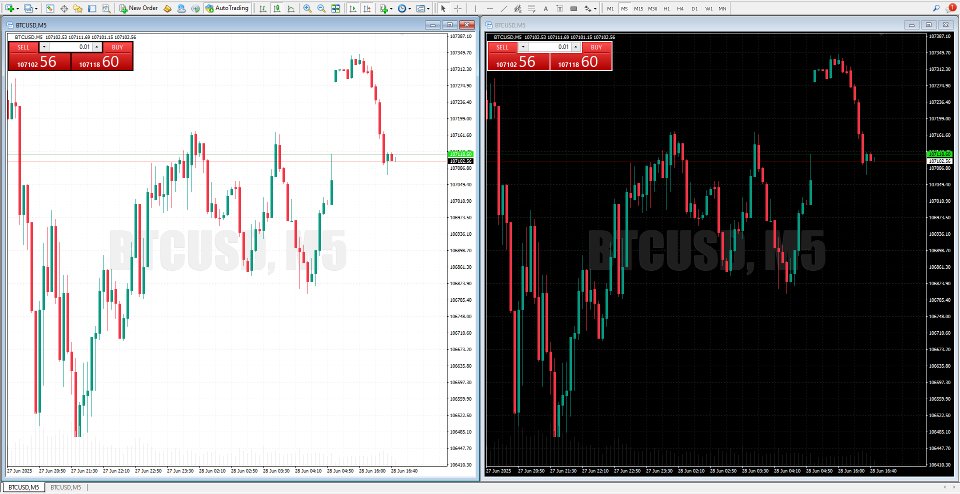Switch chart to line chart type
This screenshot has height=494, width=960.
(x=291, y=9)
